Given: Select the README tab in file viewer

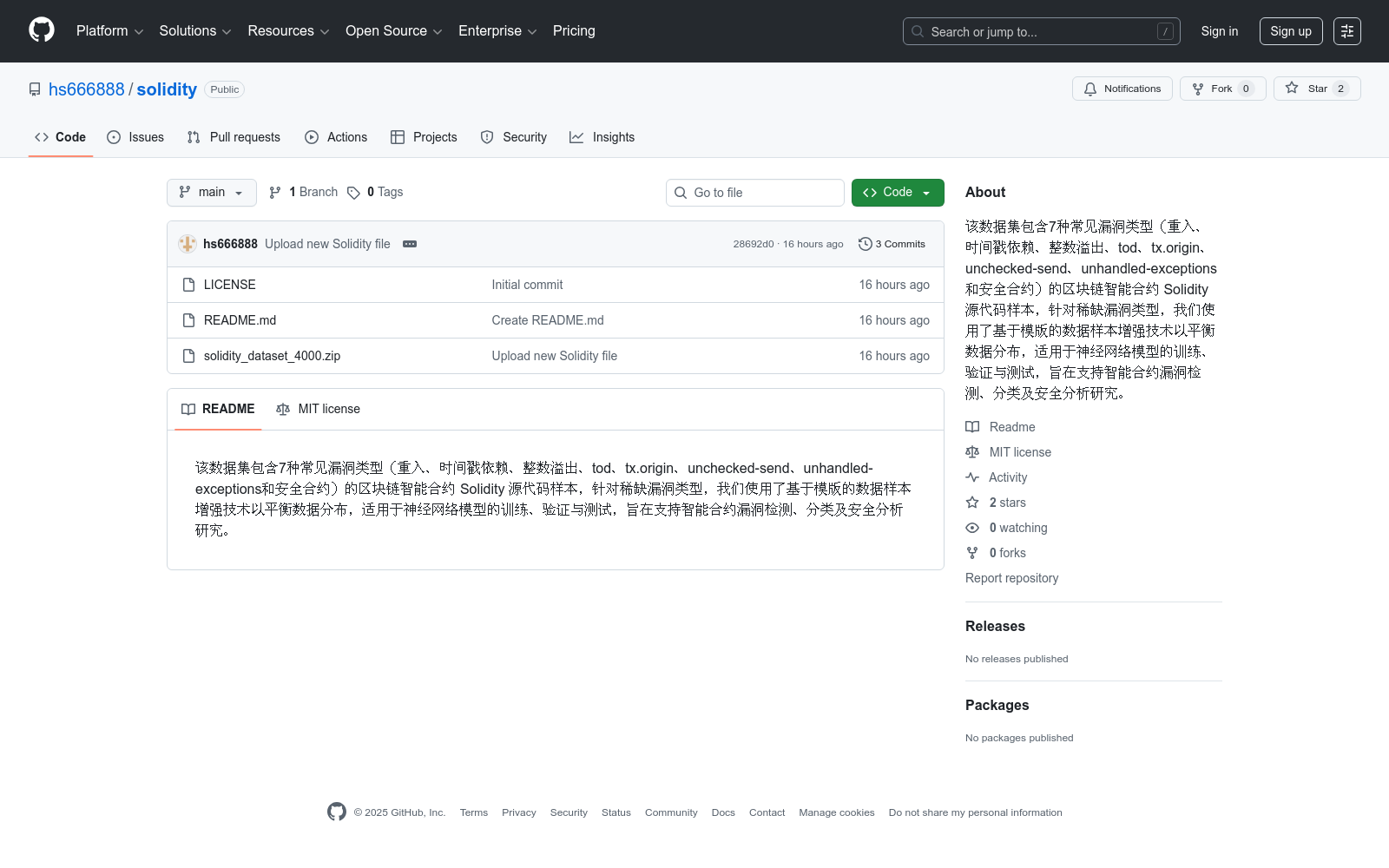Looking at the screenshot, I should [218, 409].
